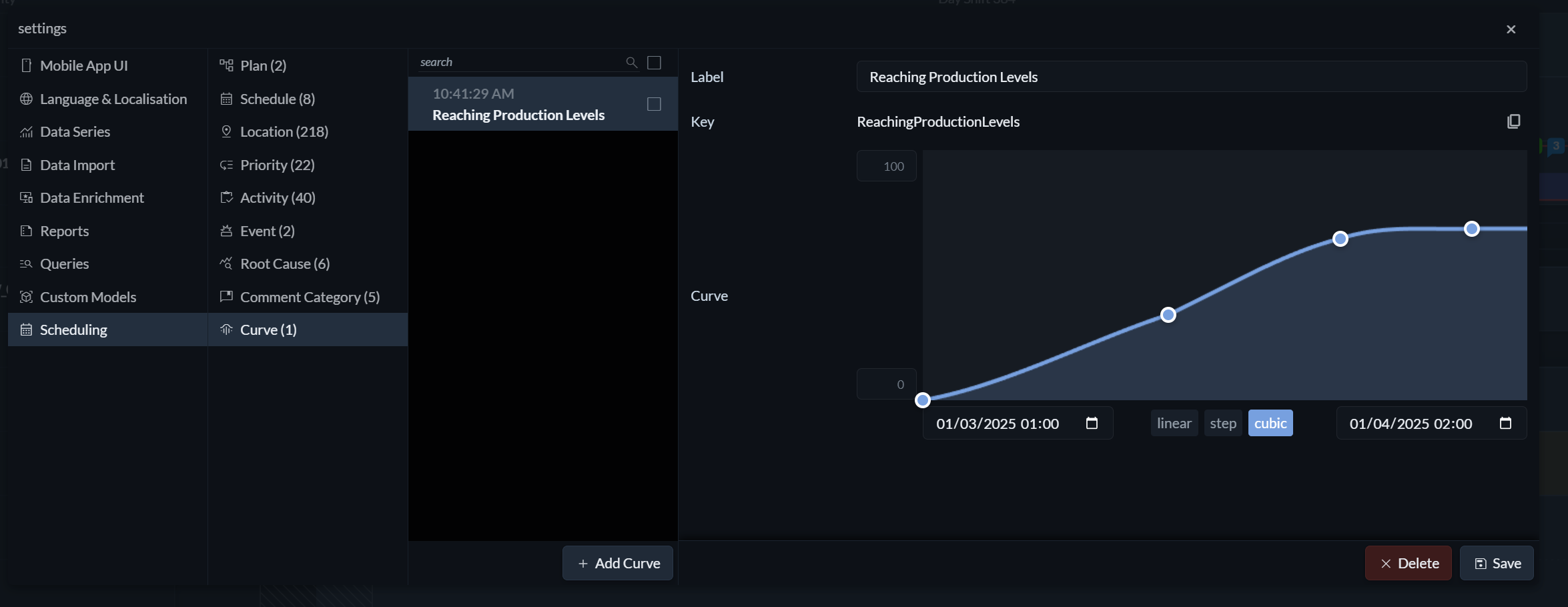Select linear interpolation mode
1568x607 pixels.
[1174, 423]
